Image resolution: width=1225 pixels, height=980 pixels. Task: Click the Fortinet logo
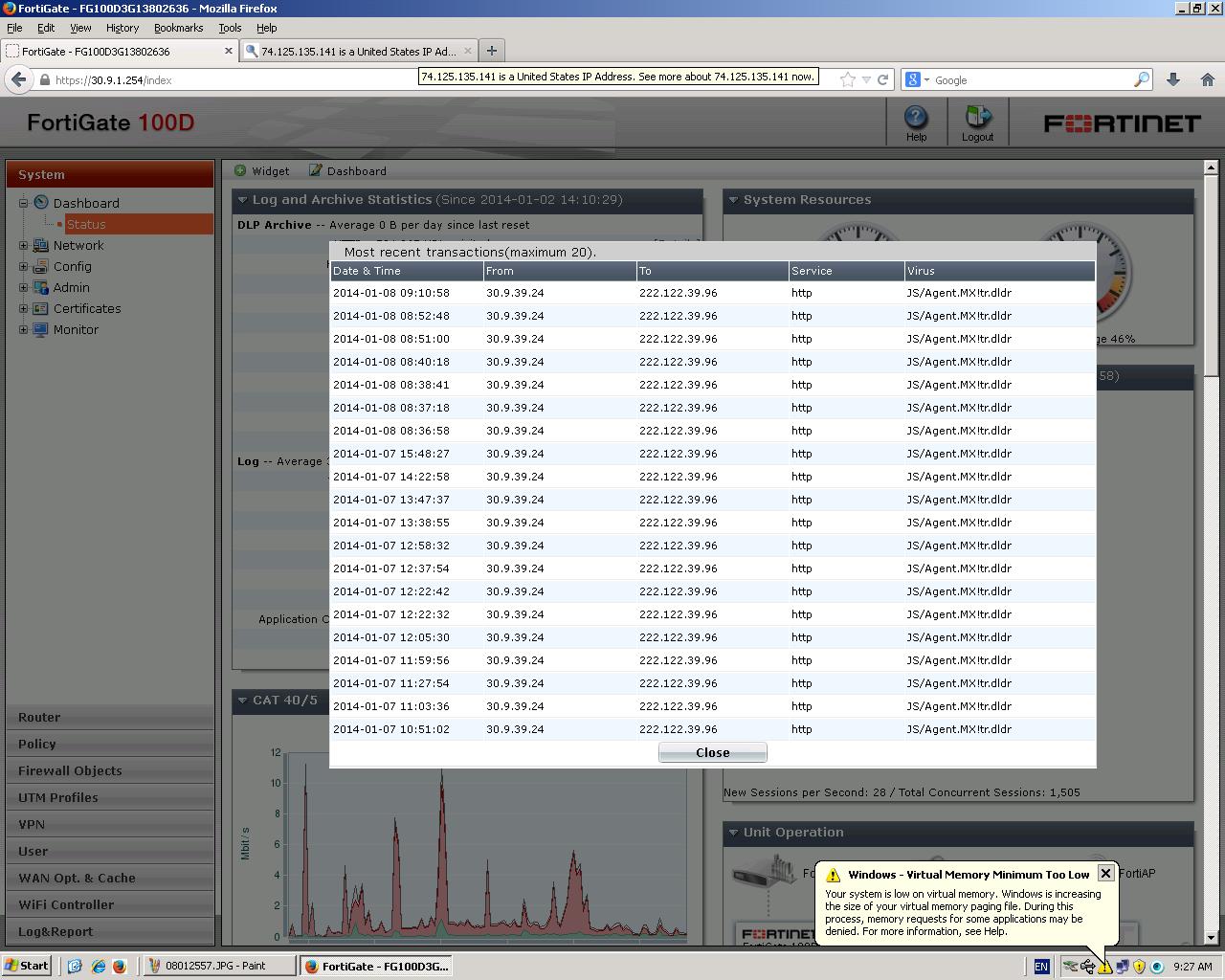[1122, 123]
